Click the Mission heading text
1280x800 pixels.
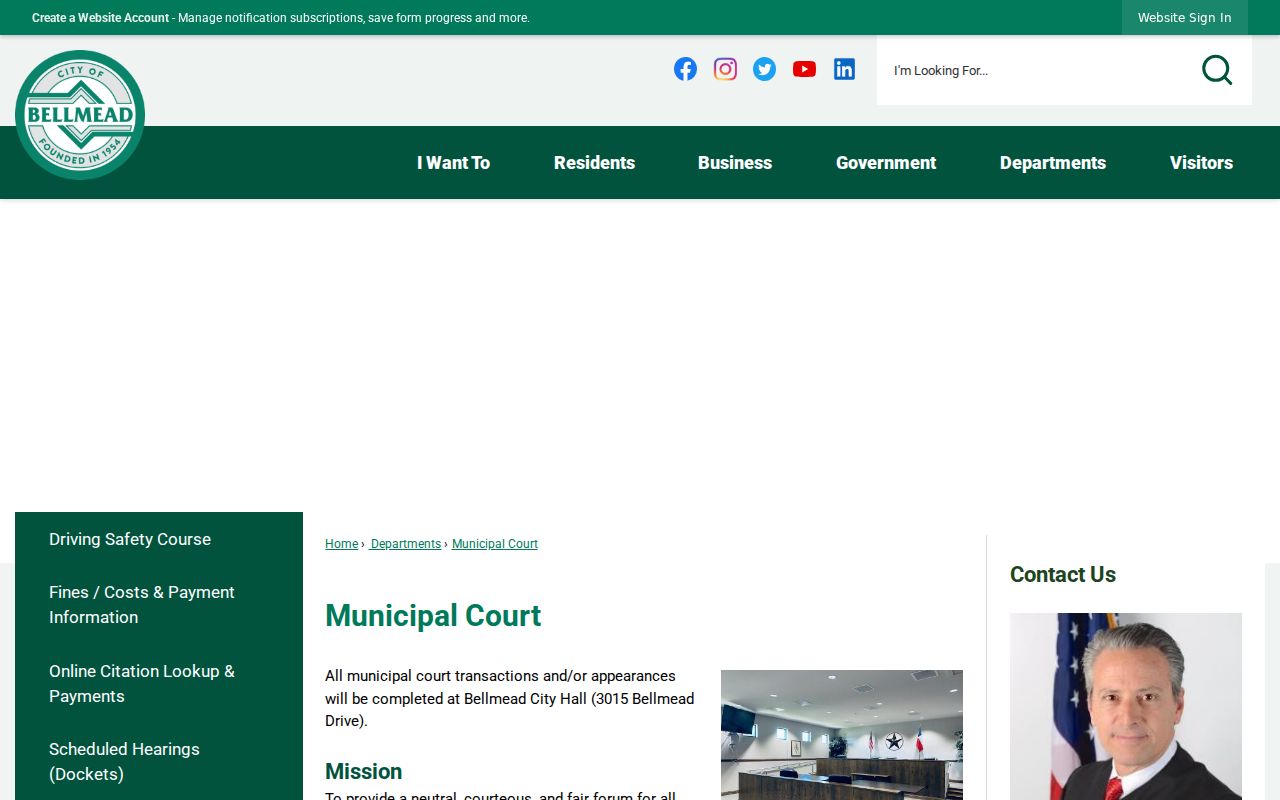[x=363, y=772]
